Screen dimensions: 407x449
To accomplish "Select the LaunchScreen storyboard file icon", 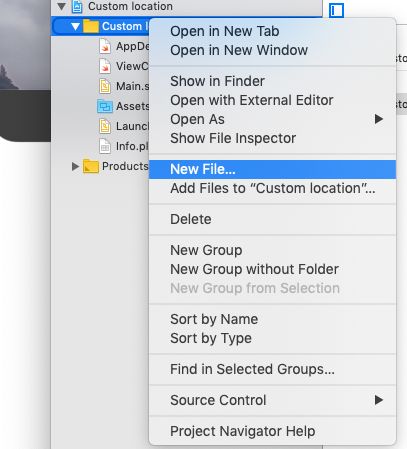I will pos(105,126).
